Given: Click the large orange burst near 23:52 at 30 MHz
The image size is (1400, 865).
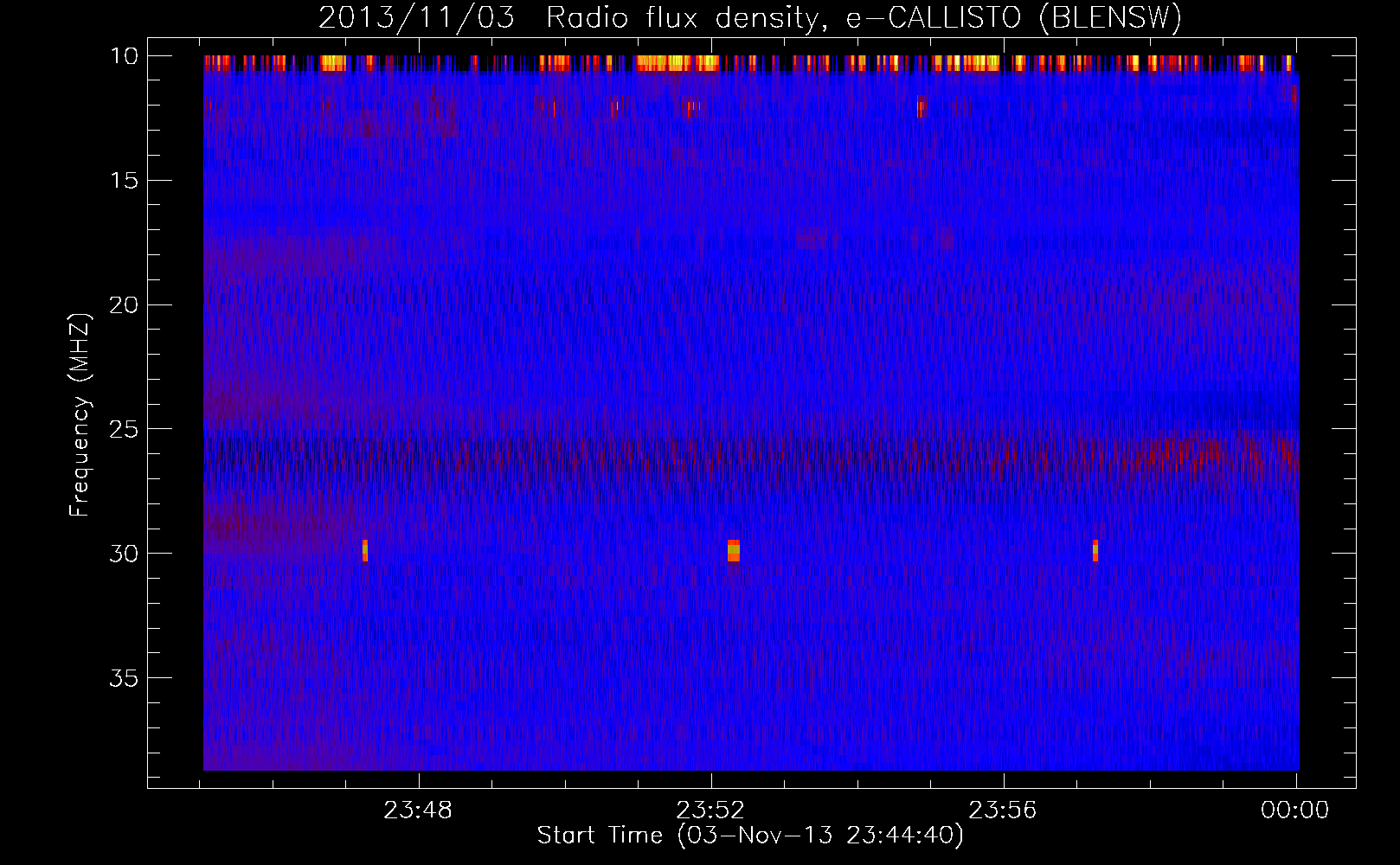Looking at the screenshot, I should click(x=734, y=550).
